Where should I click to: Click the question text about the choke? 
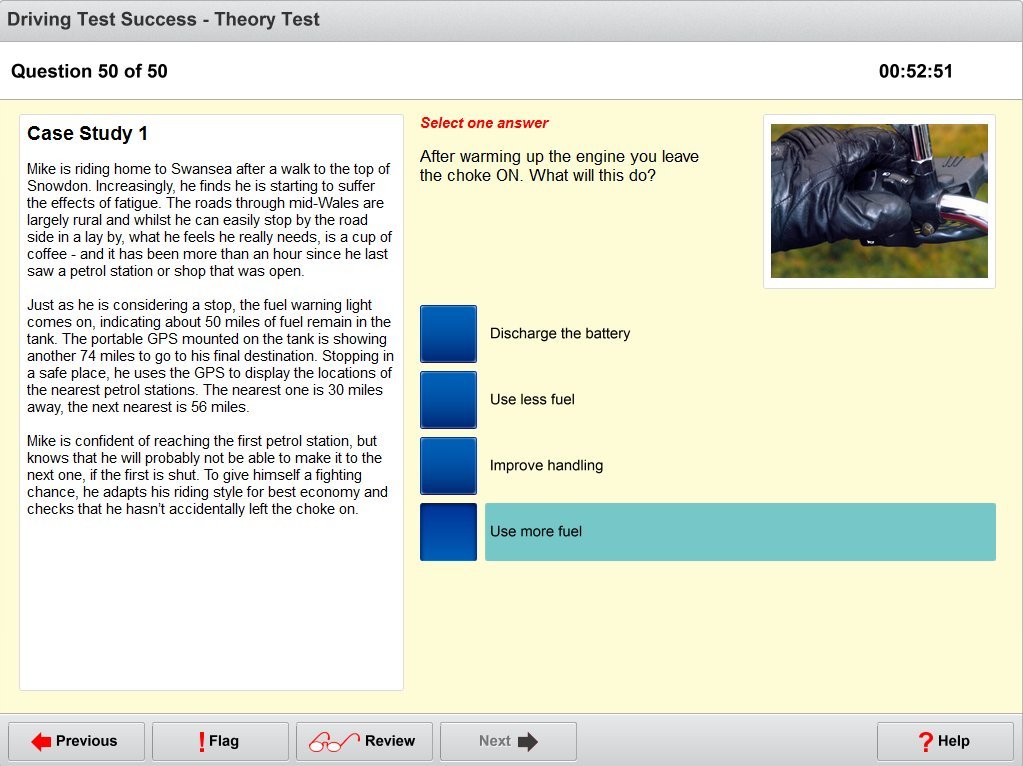coord(559,166)
